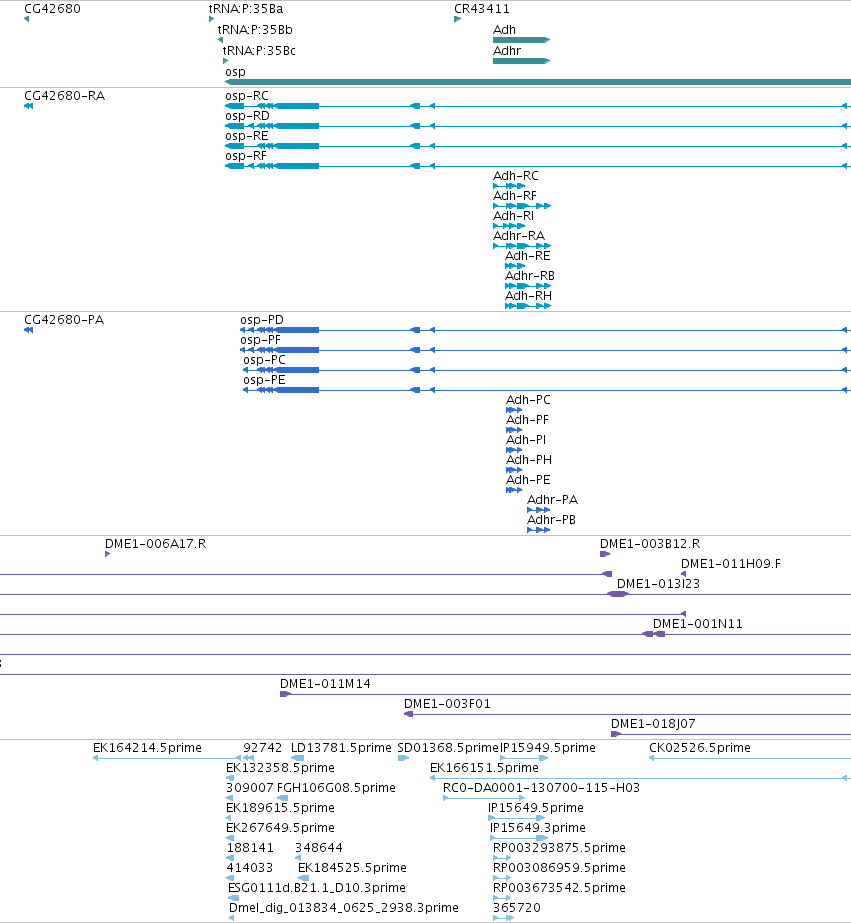Select the Adhr-PA protein feature
The image size is (851, 923).
click(538, 510)
